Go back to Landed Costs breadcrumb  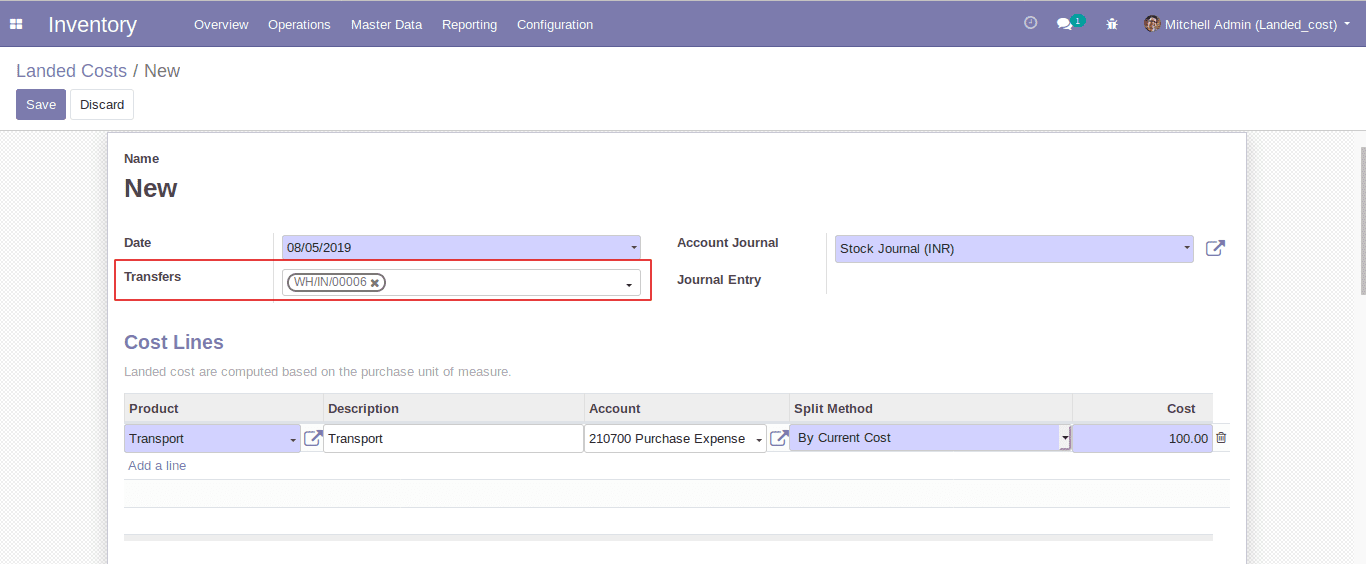pos(71,71)
